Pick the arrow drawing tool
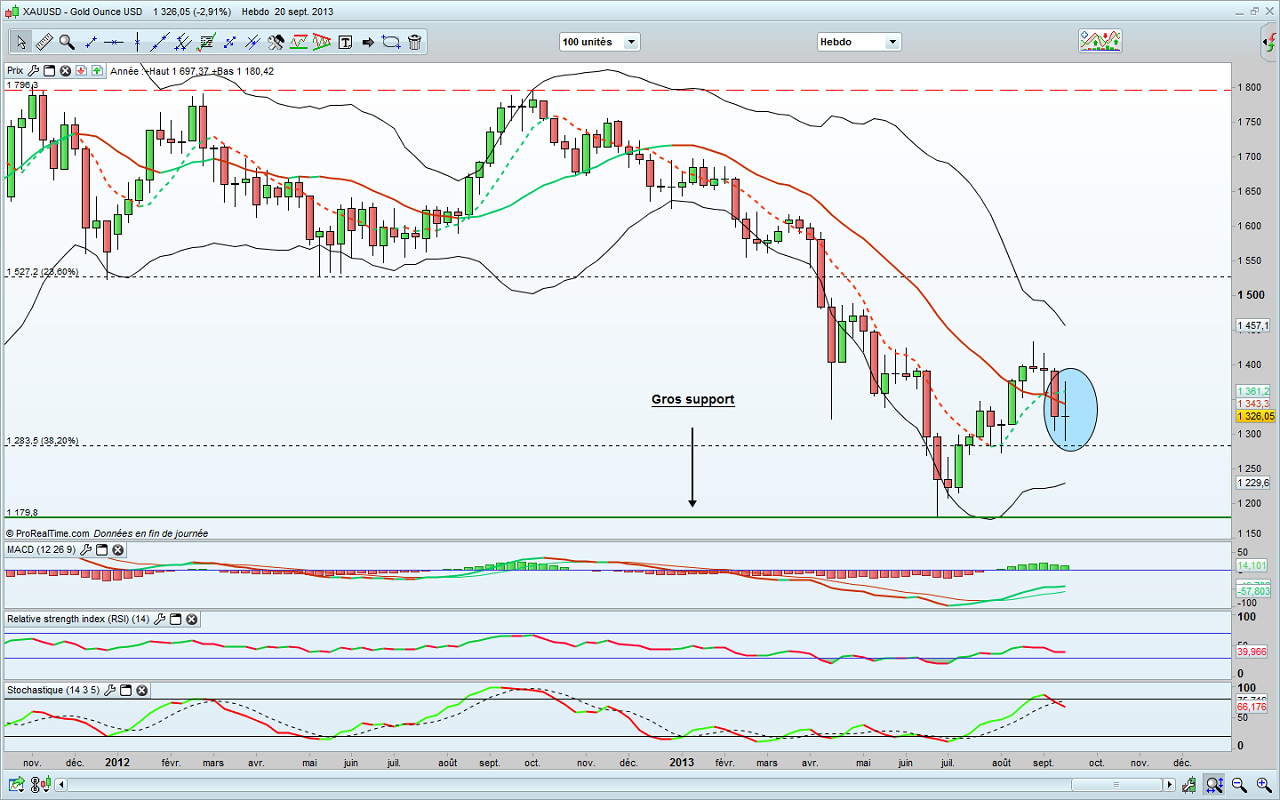The width and height of the screenshot is (1280, 800). (367, 42)
